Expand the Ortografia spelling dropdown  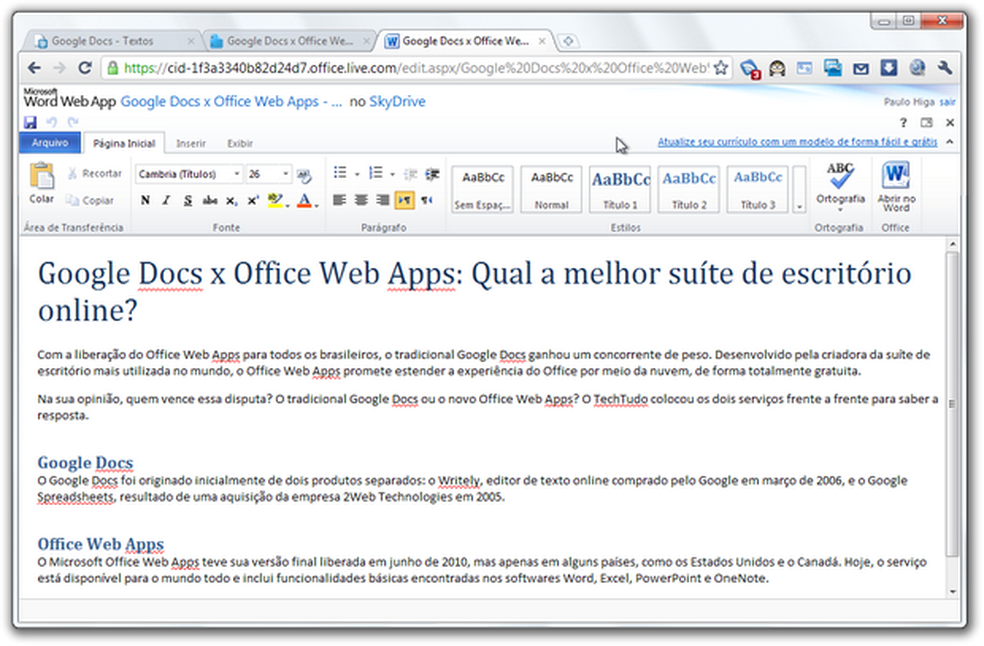point(840,210)
